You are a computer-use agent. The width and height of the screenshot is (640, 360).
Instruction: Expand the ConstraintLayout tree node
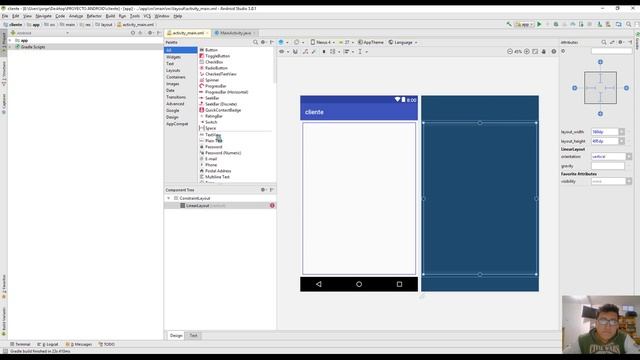point(169,198)
